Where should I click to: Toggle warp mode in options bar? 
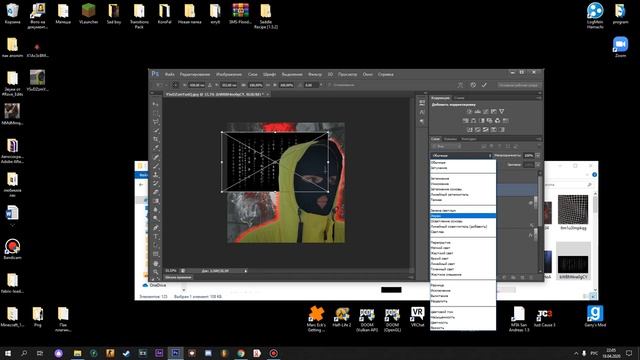coord(460,85)
